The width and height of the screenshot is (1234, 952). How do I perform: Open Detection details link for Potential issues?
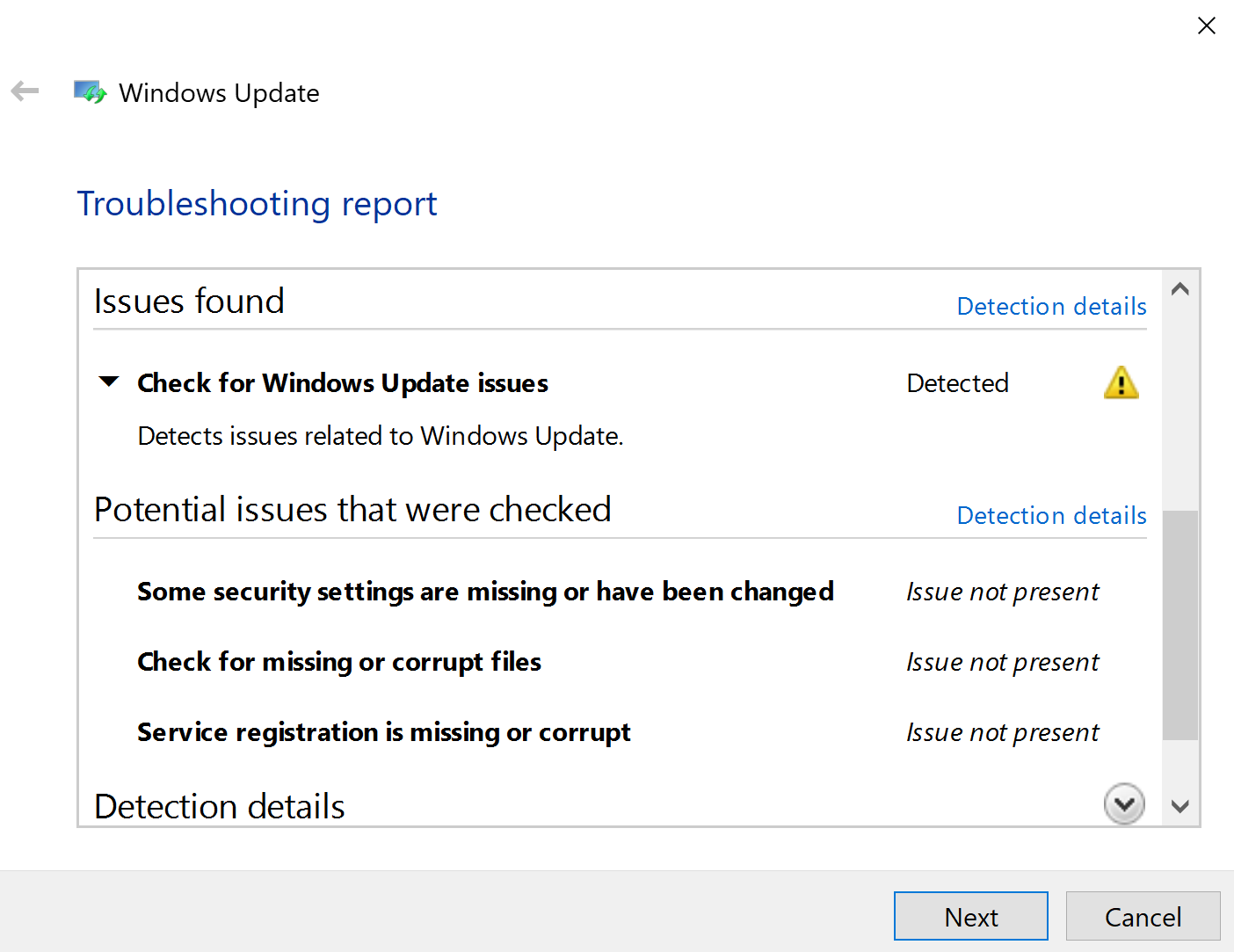1051,515
